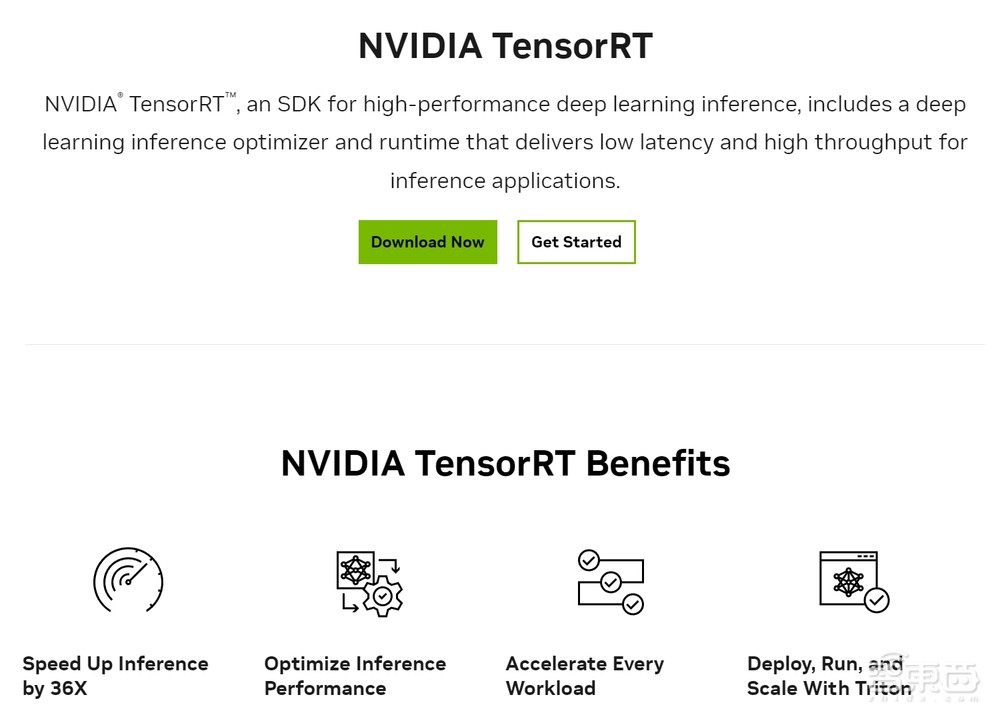Open Get Started

click(576, 242)
